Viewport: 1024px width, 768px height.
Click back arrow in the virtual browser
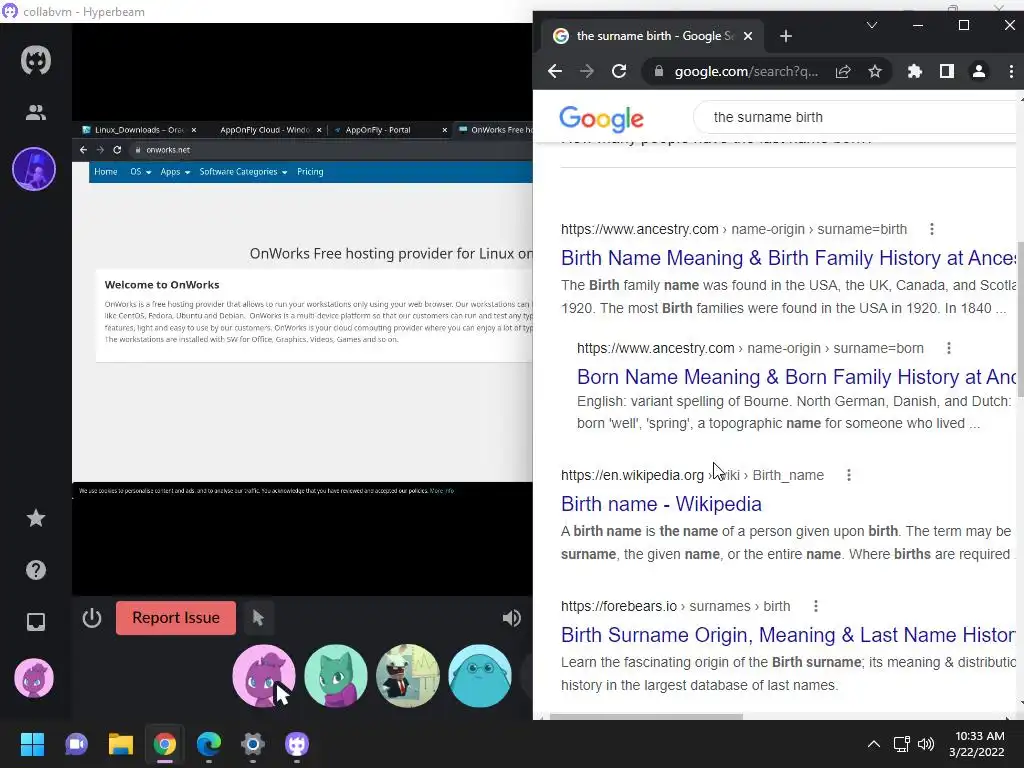(x=83, y=150)
